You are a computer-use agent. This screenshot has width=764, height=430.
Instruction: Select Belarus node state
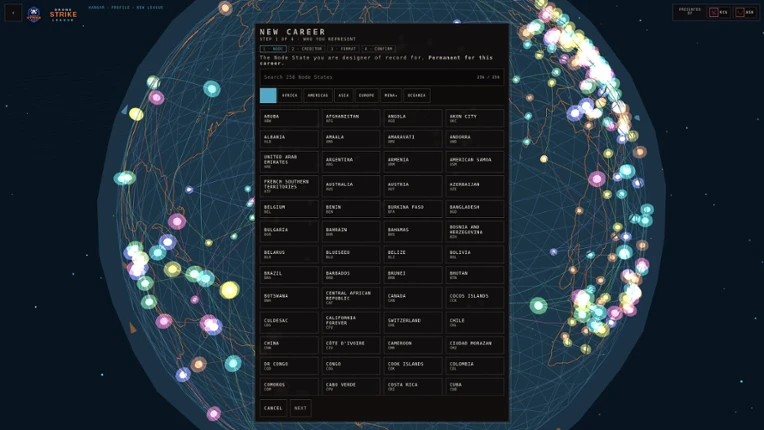289,254
